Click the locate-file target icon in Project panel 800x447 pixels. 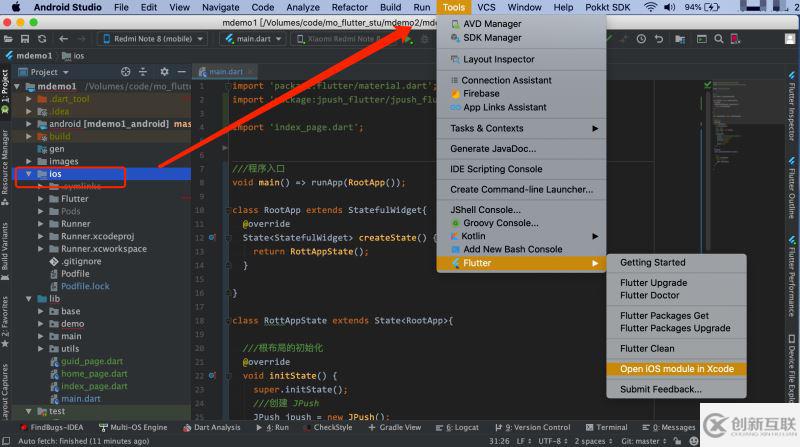(x=126, y=72)
